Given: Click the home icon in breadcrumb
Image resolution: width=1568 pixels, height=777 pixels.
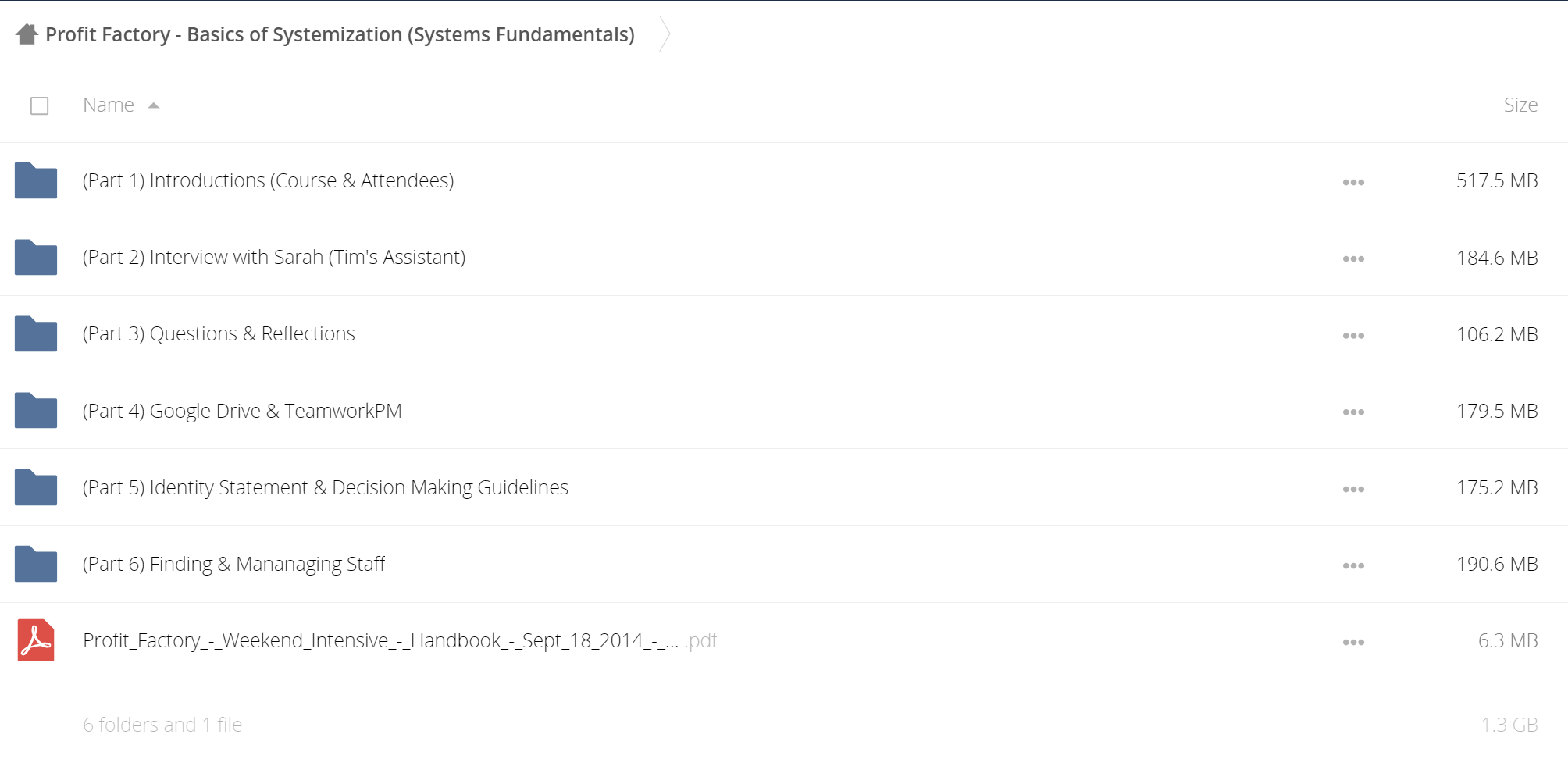Looking at the screenshot, I should point(27,34).
